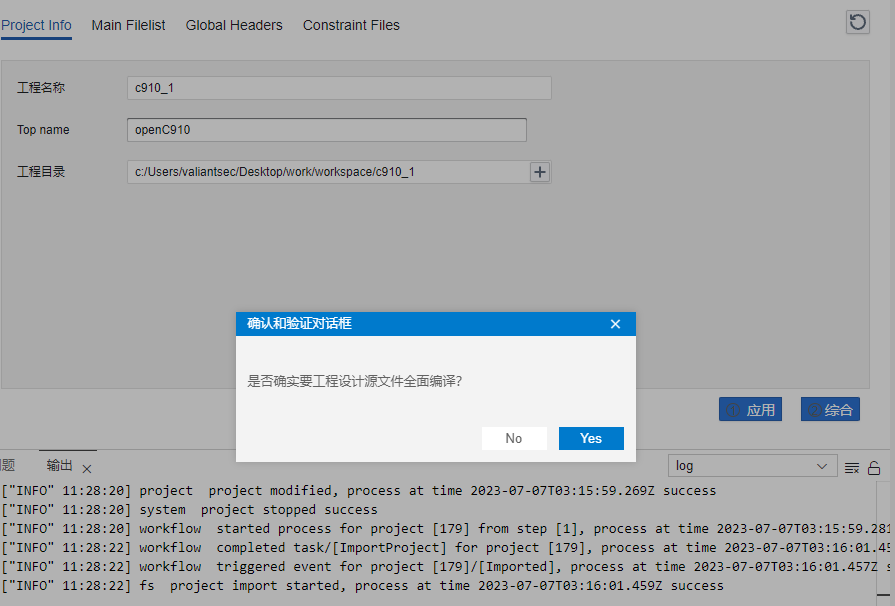
Task: Click the plus icon beside project directory
Action: [x=540, y=172]
